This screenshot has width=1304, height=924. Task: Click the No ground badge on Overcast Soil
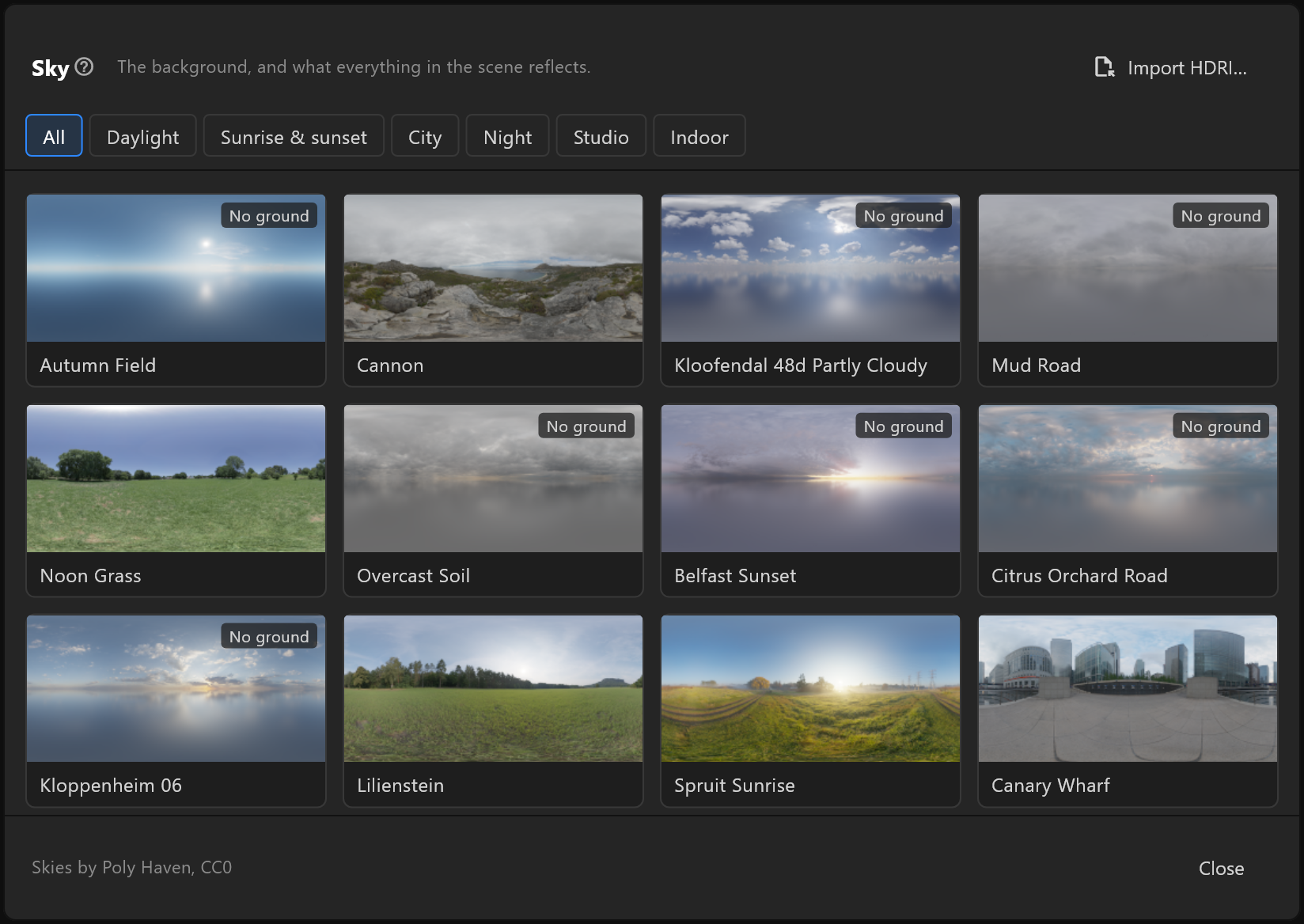click(586, 426)
